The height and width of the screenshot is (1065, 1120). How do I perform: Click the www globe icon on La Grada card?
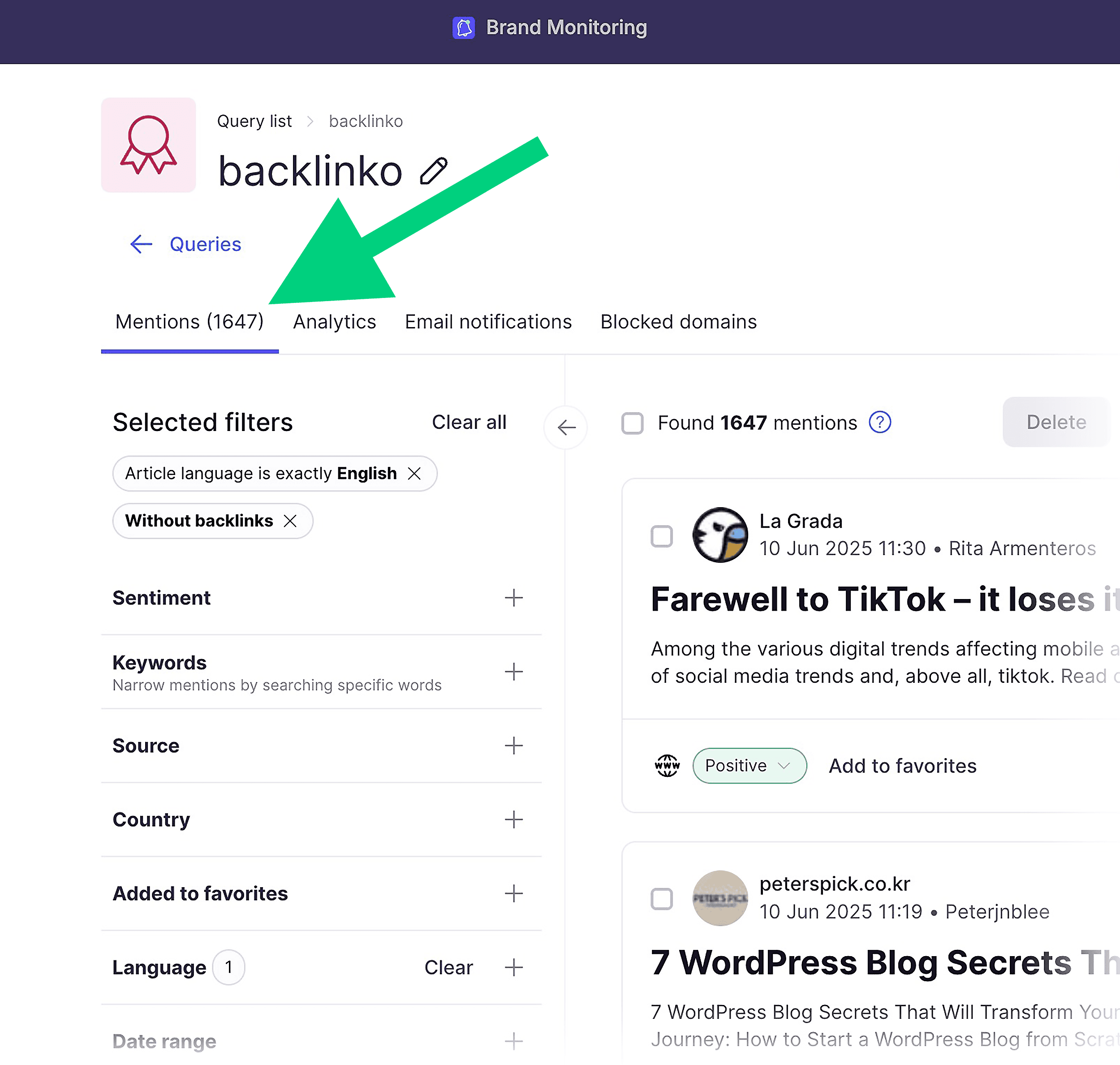point(667,765)
